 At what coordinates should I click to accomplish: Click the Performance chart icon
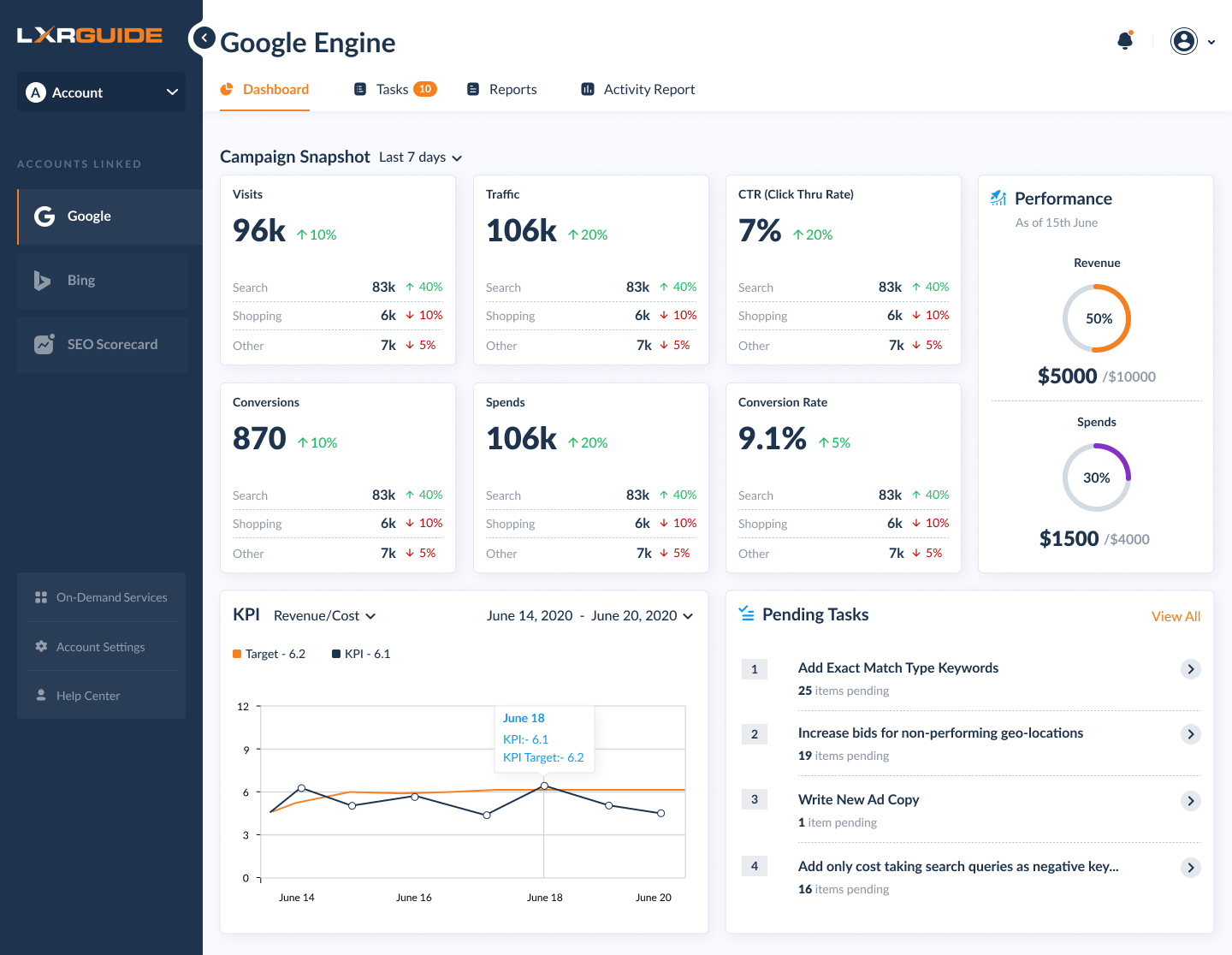click(998, 199)
